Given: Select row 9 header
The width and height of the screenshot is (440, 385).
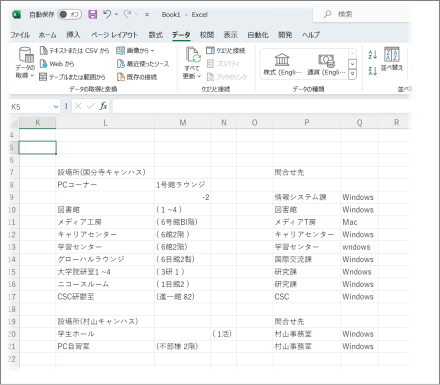Looking at the screenshot, I should pos(12,197).
